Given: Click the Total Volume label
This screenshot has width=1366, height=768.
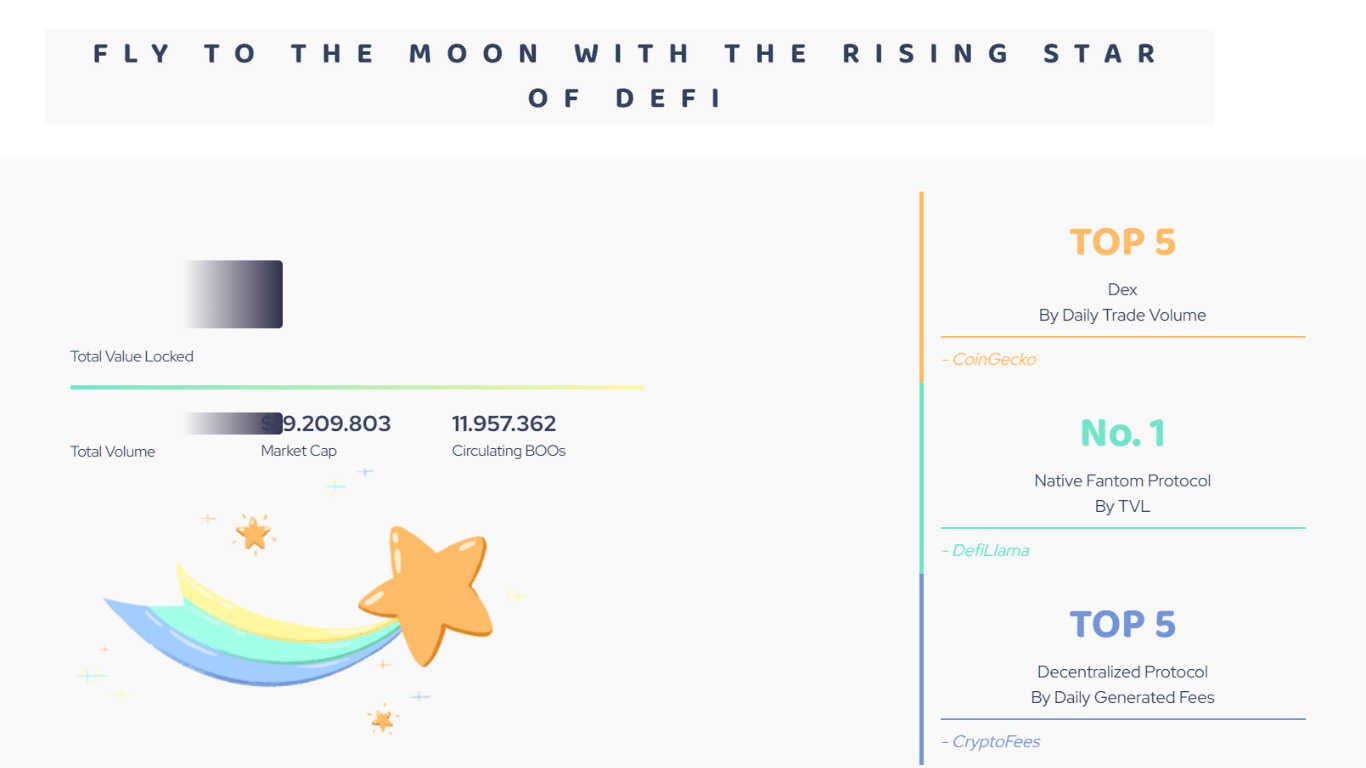Looking at the screenshot, I should pos(113,451).
